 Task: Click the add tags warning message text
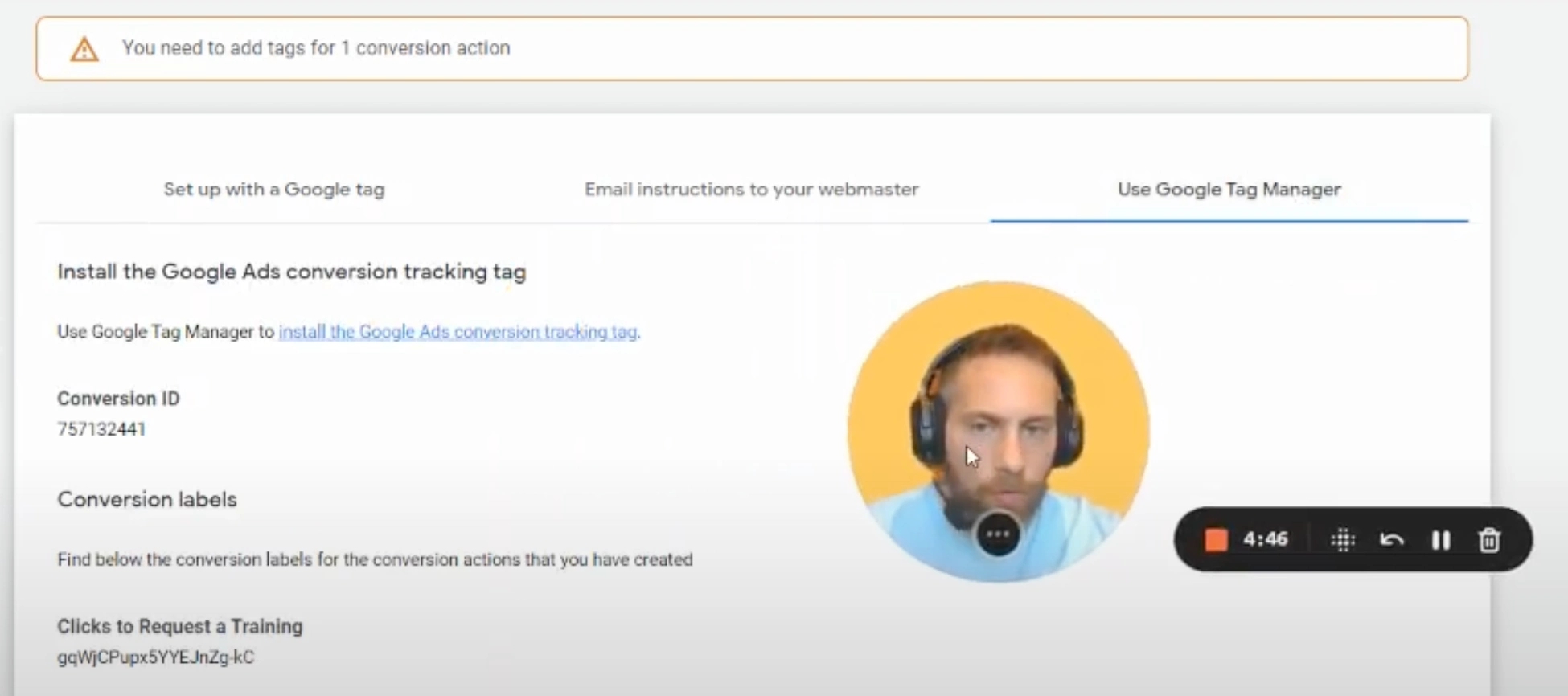point(316,48)
